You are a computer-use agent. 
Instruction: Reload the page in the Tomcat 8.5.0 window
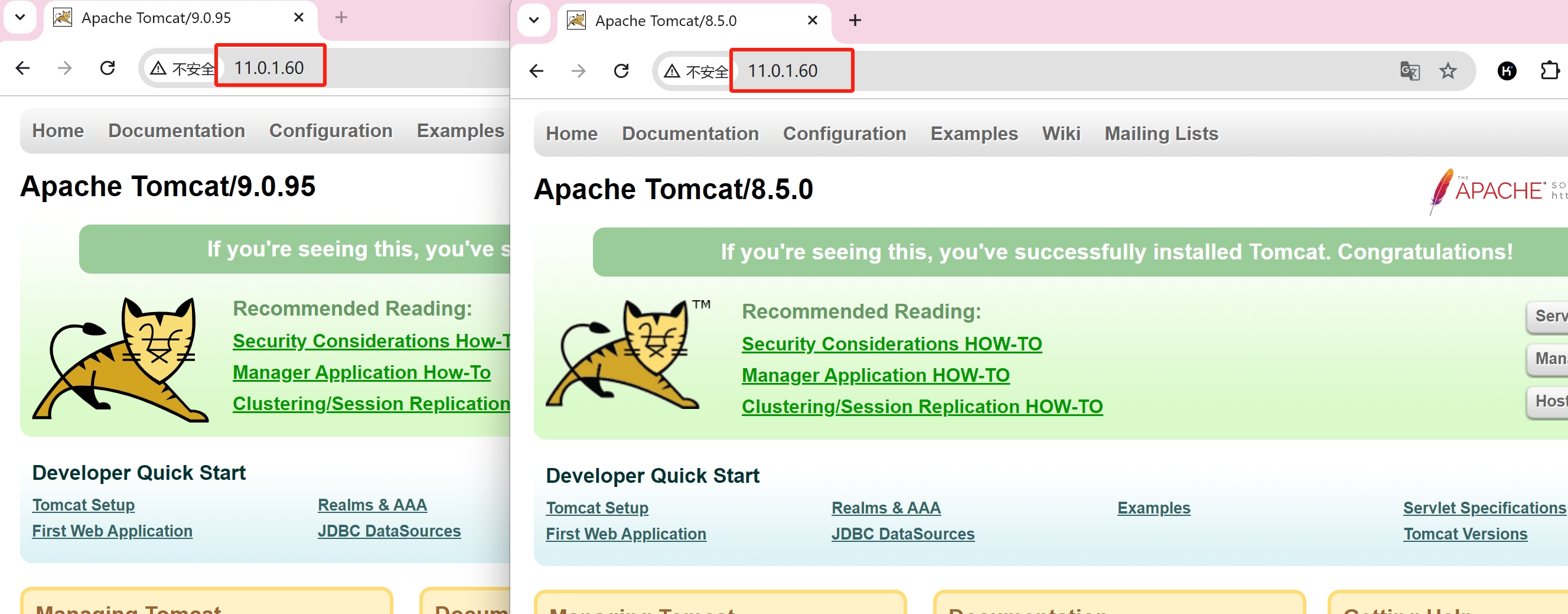[x=621, y=71]
